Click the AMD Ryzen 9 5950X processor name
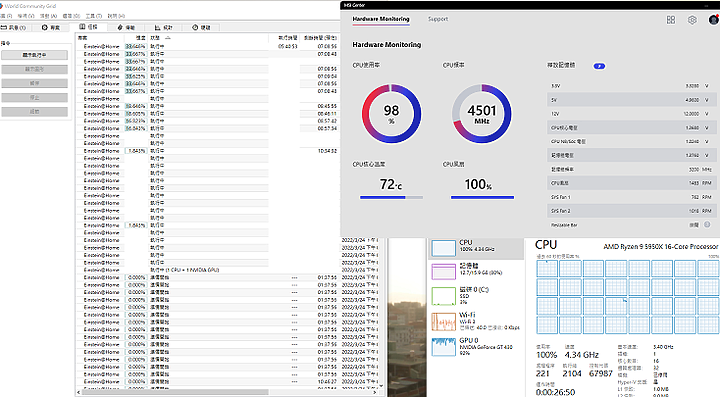The width and height of the screenshot is (720, 397). (660, 246)
